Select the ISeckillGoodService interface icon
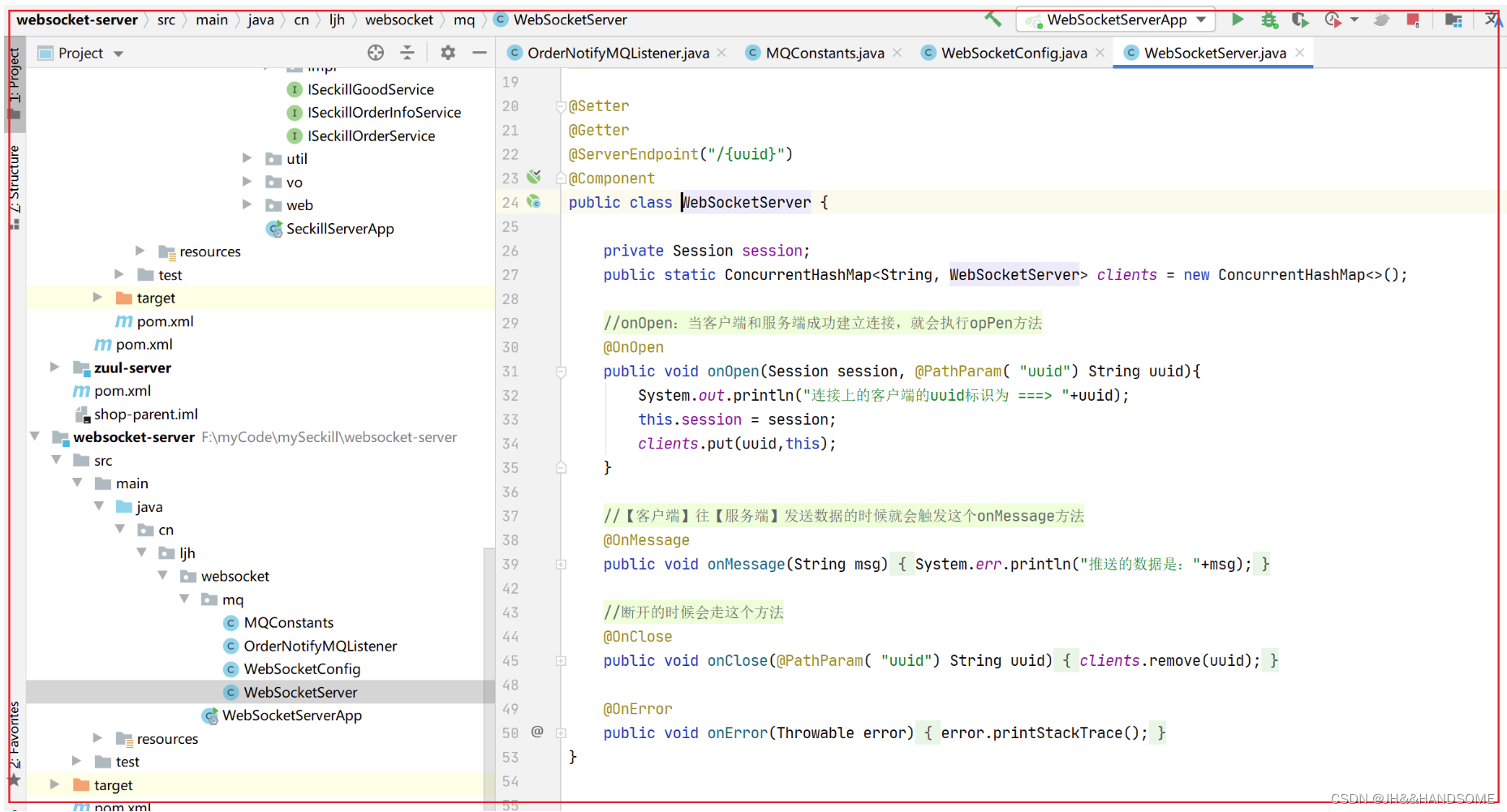1507x812 pixels. tap(295, 90)
